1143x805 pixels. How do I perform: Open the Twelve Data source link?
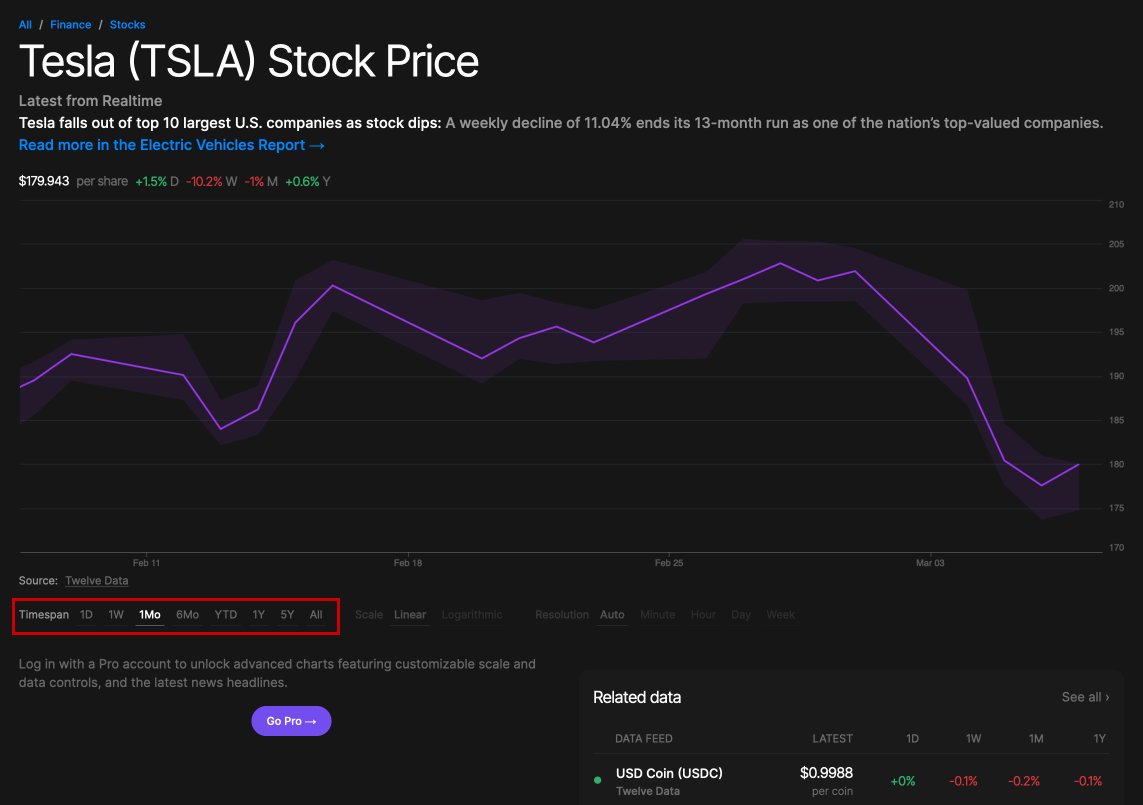pyautogui.click(x=96, y=580)
